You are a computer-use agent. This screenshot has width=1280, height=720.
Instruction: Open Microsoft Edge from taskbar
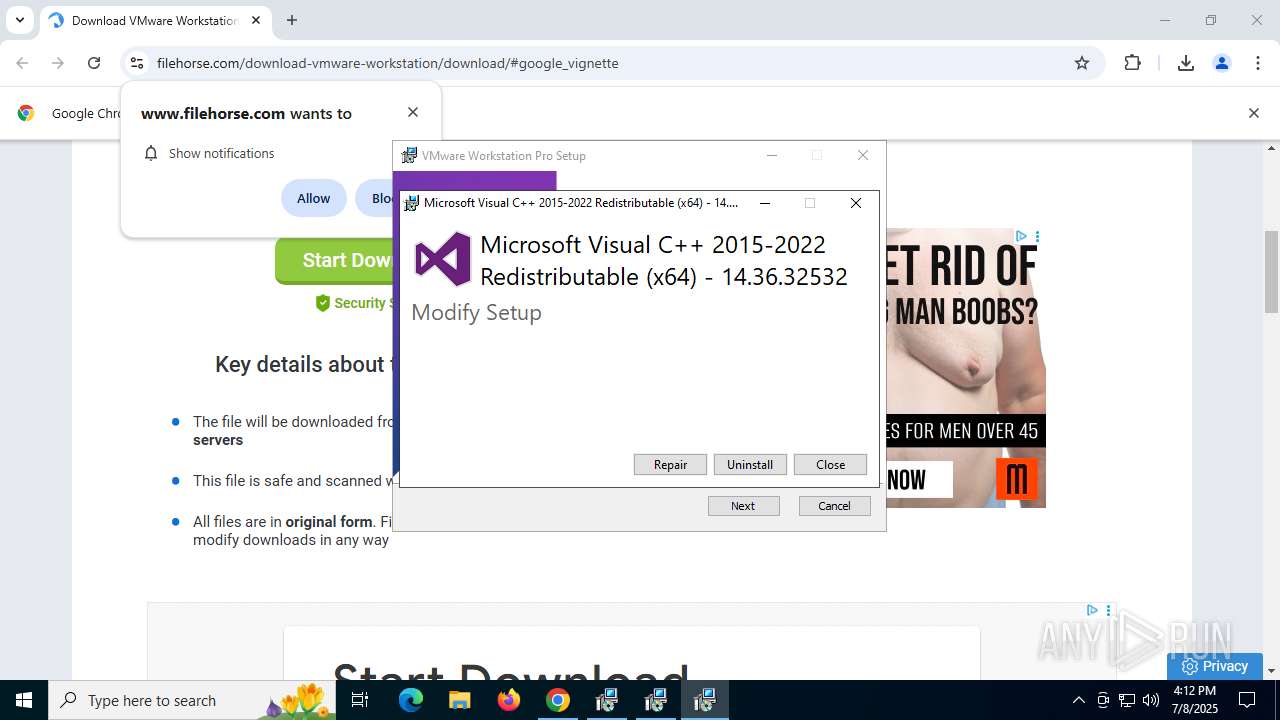(411, 700)
